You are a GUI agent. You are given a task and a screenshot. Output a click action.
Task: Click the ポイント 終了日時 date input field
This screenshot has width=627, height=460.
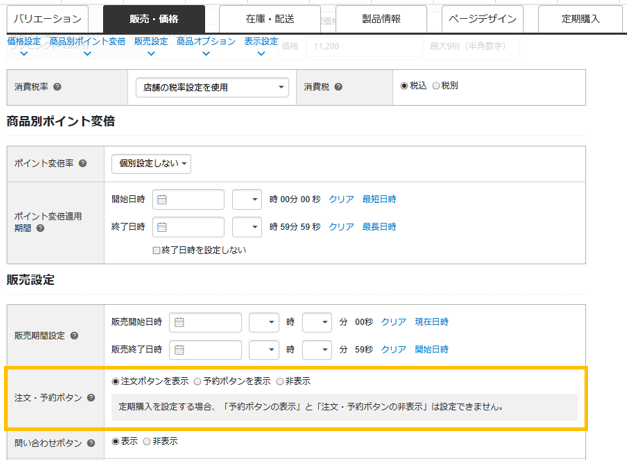[x=189, y=227]
